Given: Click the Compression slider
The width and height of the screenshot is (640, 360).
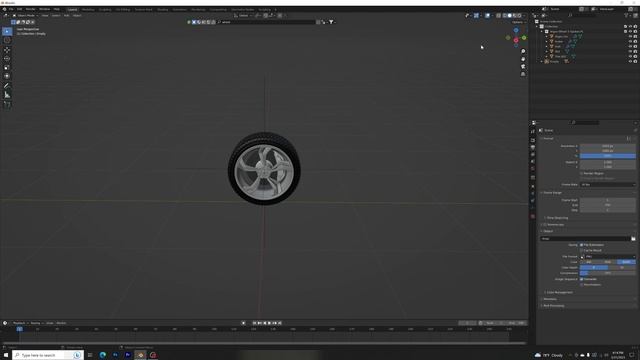Looking at the screenshot, I should (x=608, y=273).
